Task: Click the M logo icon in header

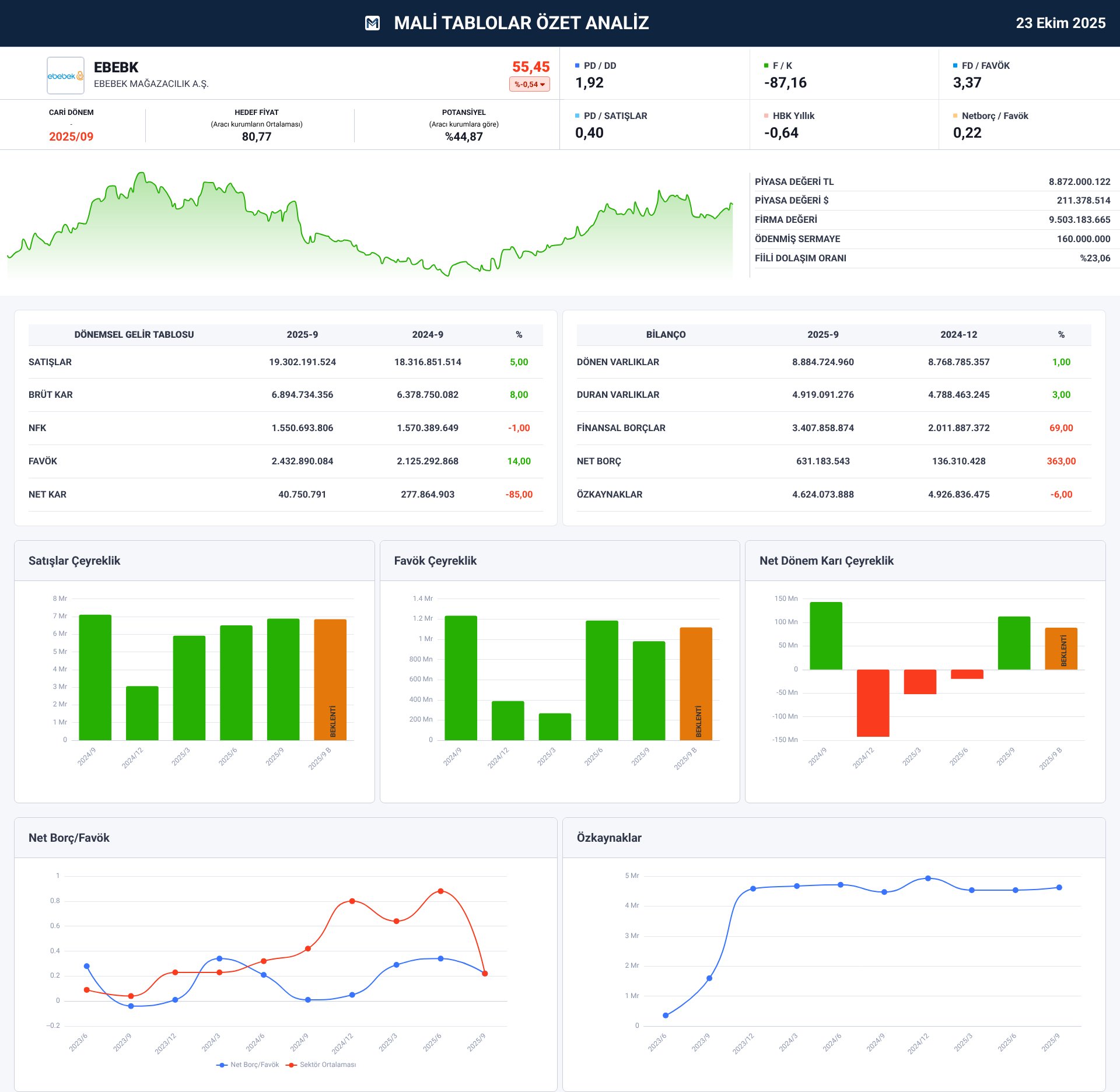Action: point(372,23)
